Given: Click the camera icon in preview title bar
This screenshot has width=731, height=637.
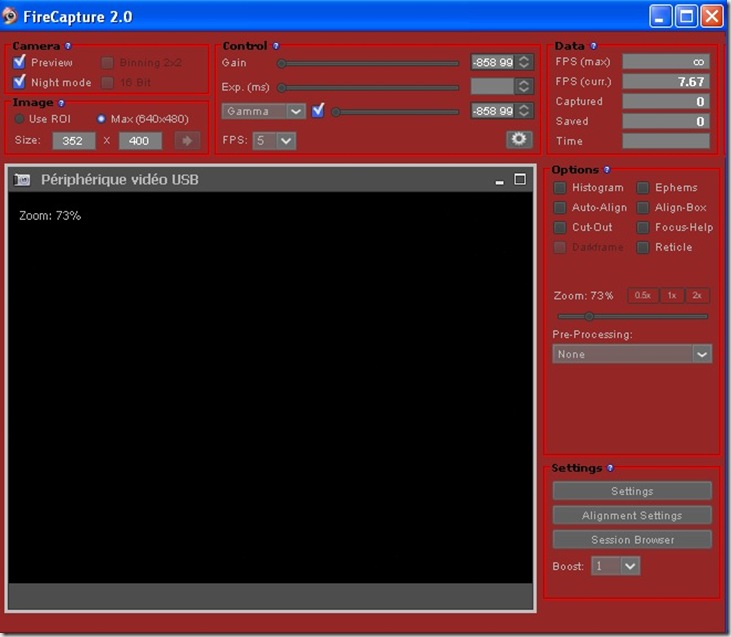Looking at the screenshot, I should click(x=22, y=180).
